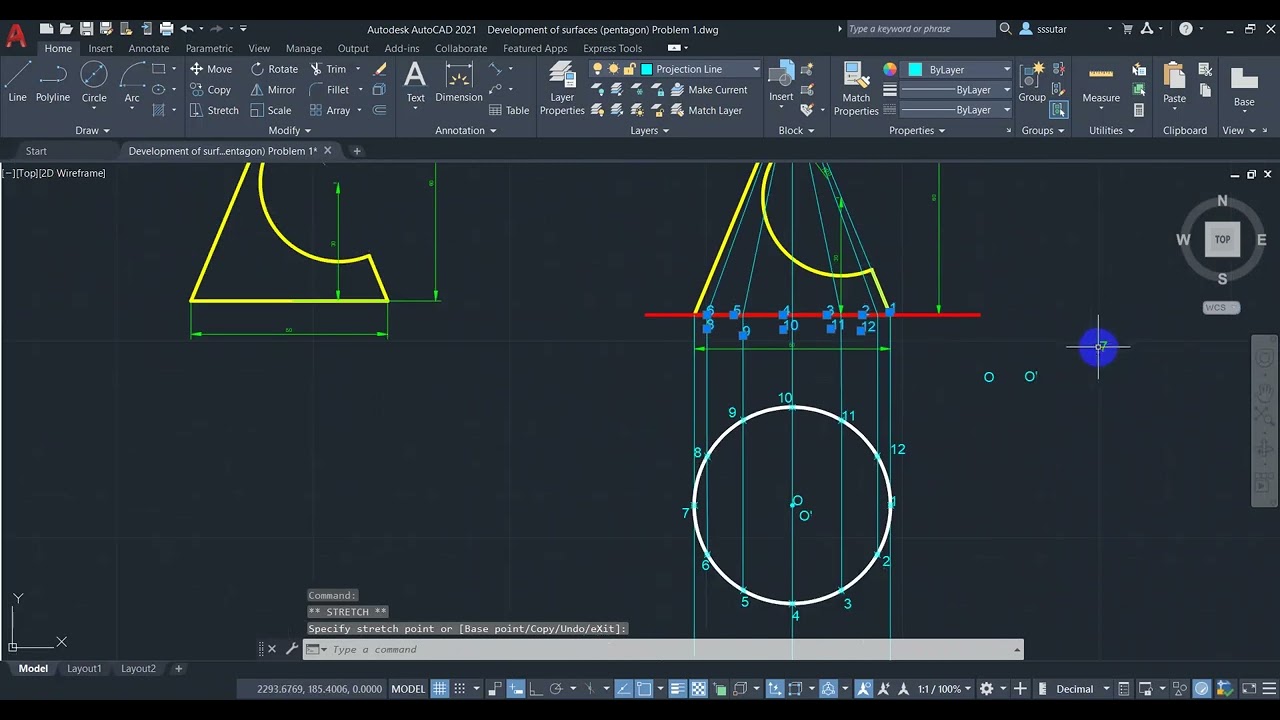The height and width of the screenshot is (720, 1280).
Task: Activate the Move tool
Action: pos(211,69)
